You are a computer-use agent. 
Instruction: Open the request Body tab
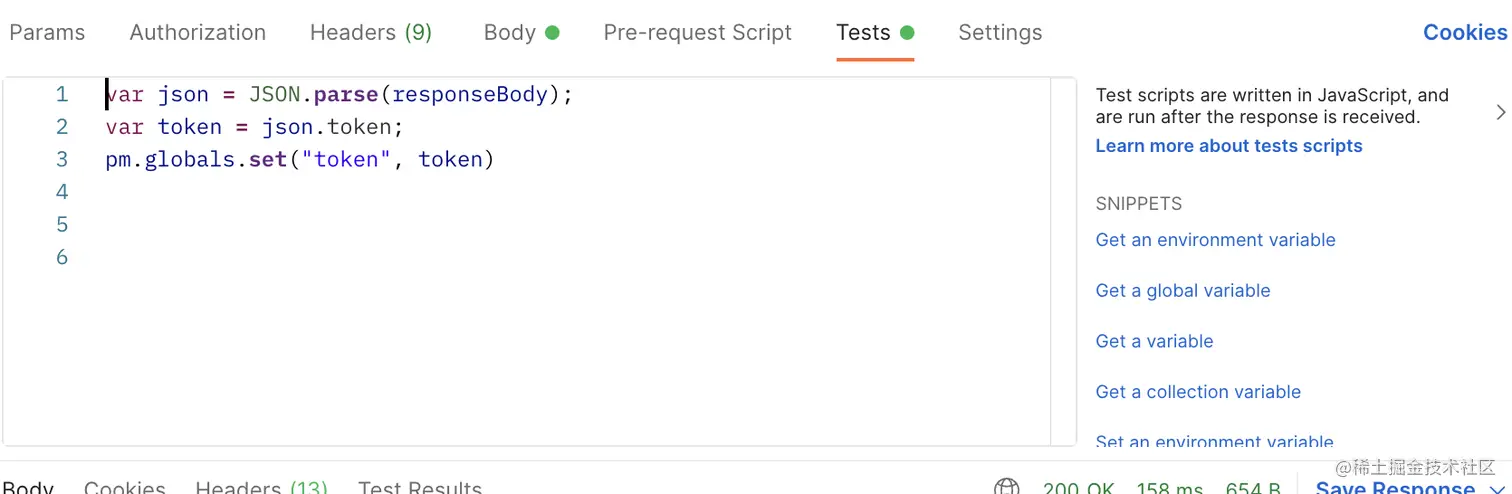pos(521,33)
